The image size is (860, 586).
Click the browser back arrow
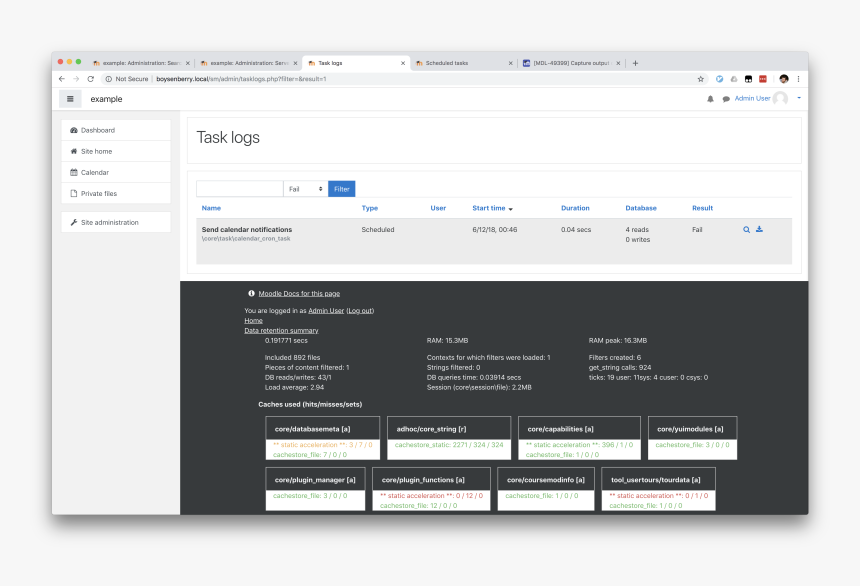[61, 79]
